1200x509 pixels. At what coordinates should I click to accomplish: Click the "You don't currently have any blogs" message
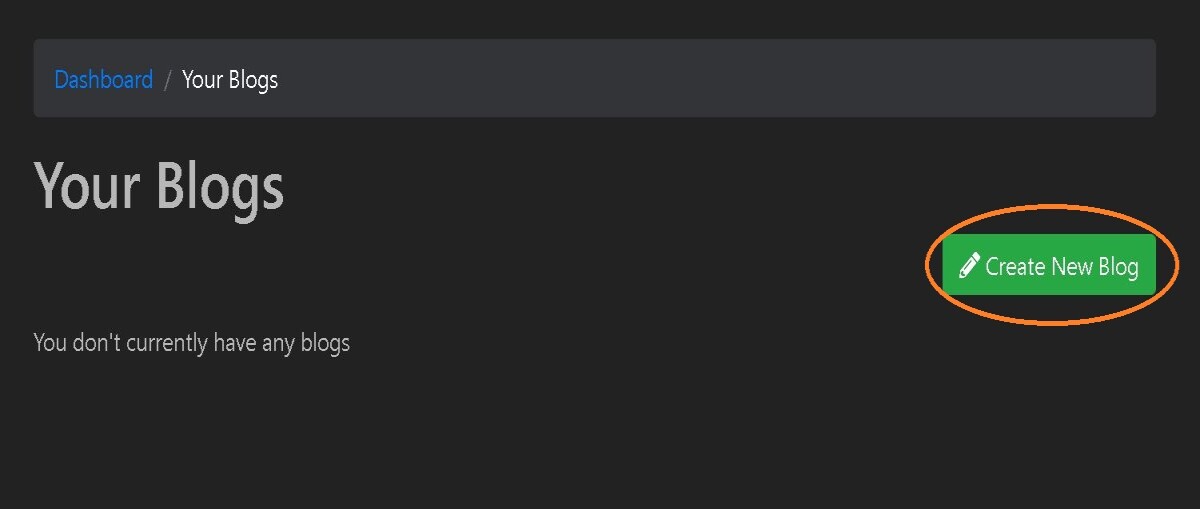point(192,343)
